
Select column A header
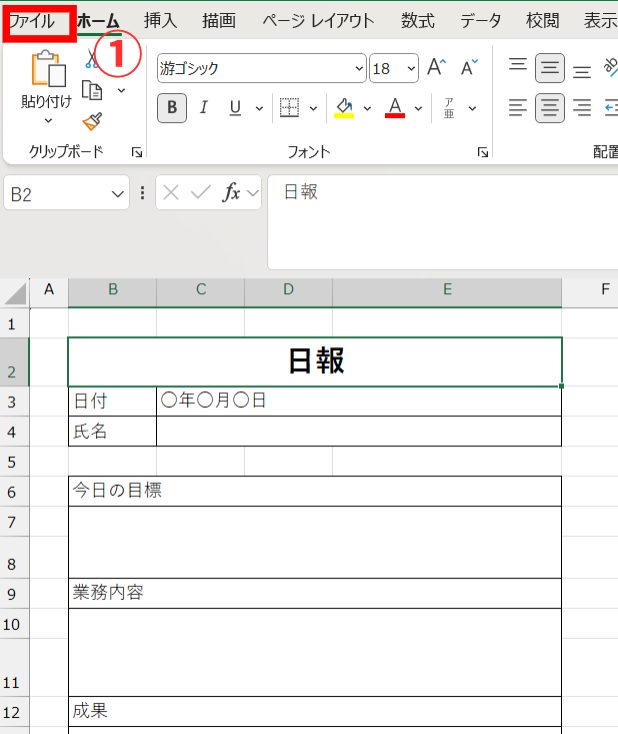click(x=49, y=293)
